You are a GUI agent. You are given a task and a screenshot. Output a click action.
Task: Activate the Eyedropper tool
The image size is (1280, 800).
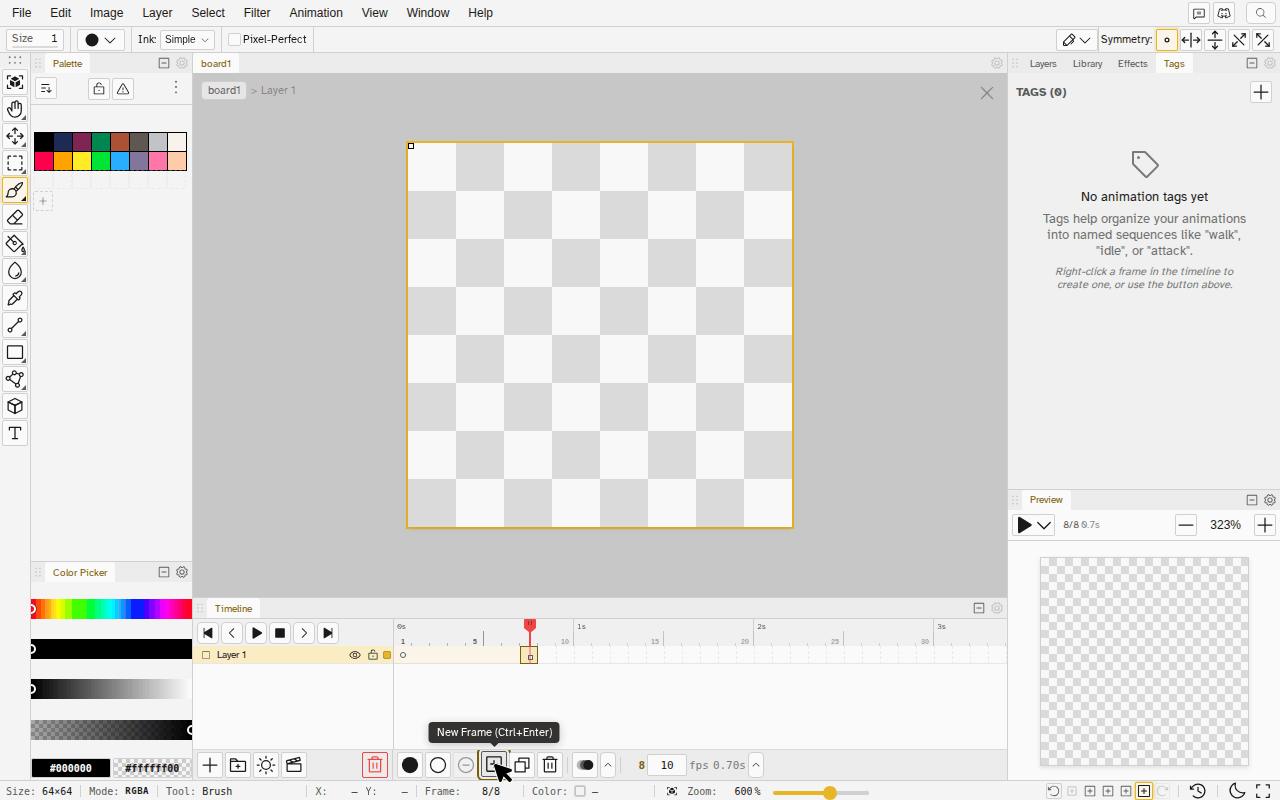(x=15, y=298)
